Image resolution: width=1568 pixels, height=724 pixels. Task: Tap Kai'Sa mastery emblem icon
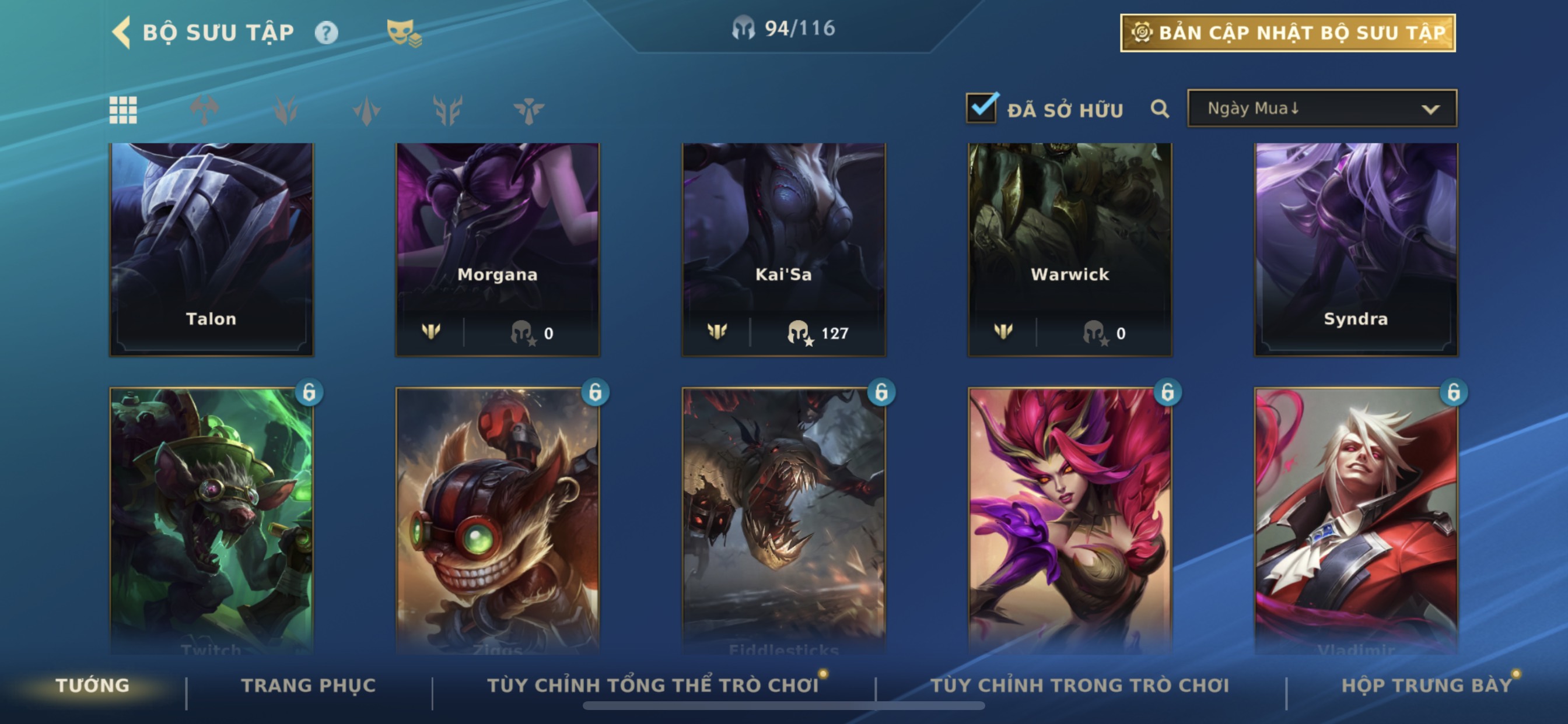point(717,332)
